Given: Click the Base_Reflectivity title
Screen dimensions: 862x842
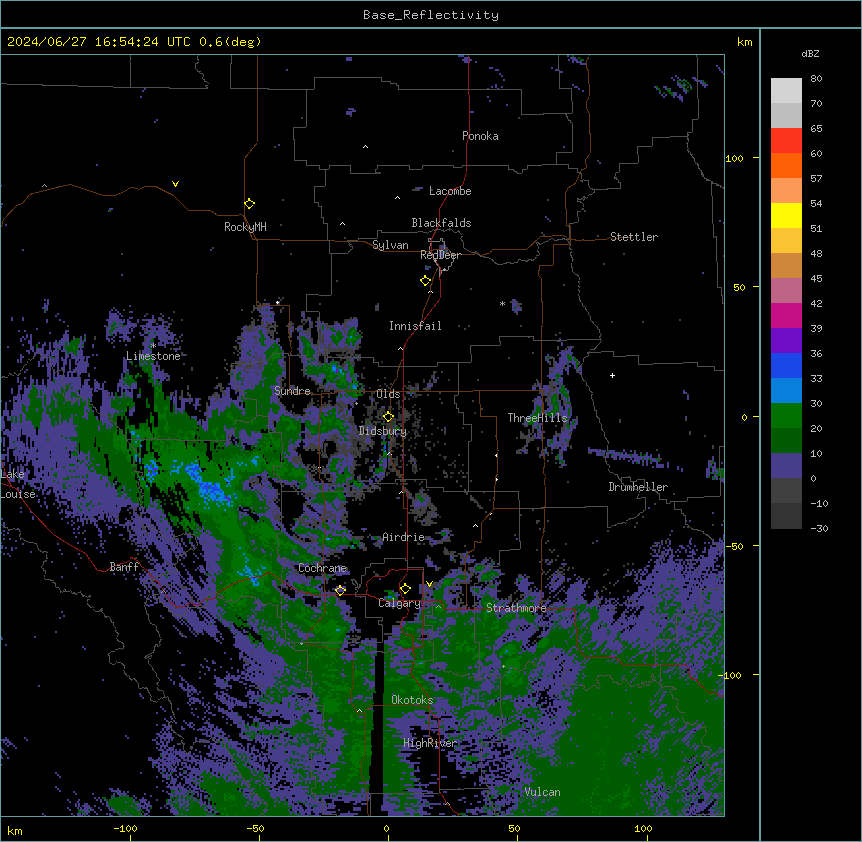Looking at the screenshot, I should 431,15.
